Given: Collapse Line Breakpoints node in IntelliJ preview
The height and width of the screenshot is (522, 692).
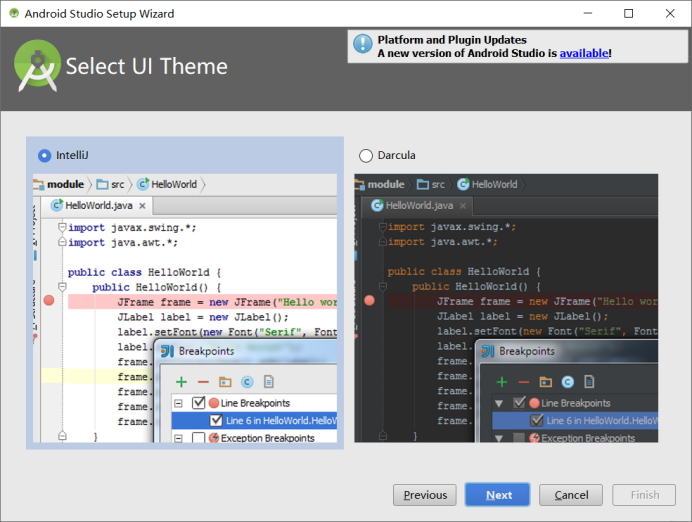Looking at the screenshot, I should click(x=178, y=403).
